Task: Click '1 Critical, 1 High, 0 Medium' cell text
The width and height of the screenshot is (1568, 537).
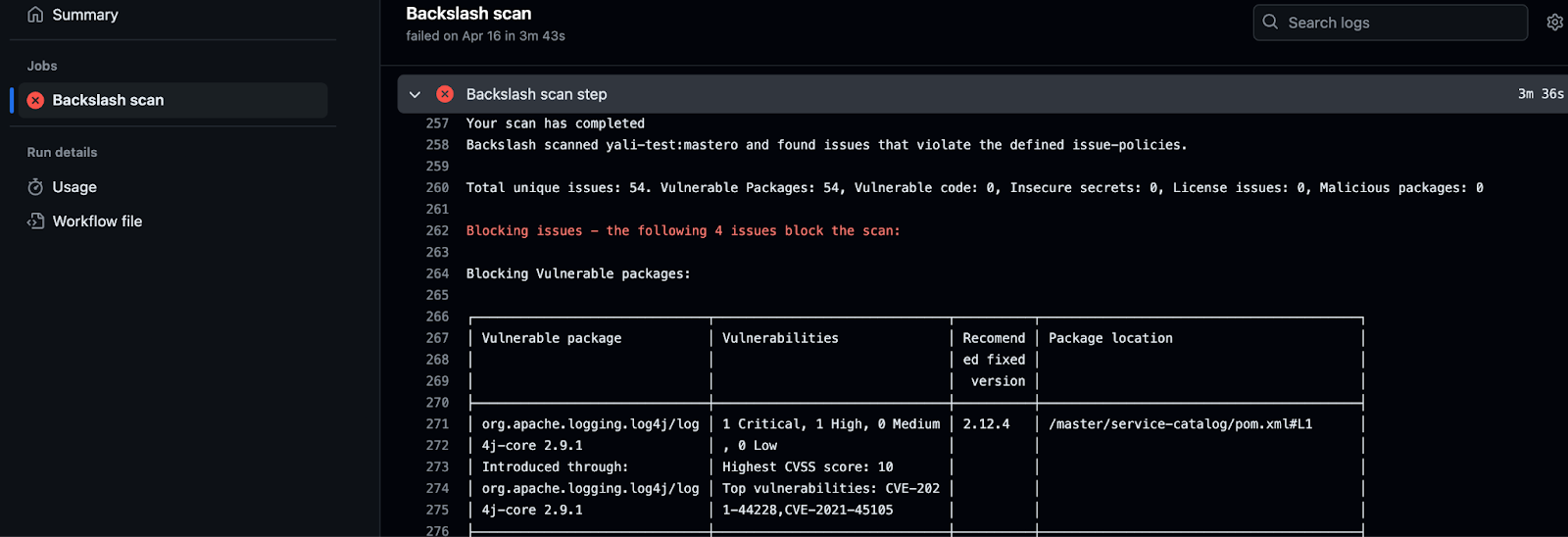Action: click(x=831, y=424)
